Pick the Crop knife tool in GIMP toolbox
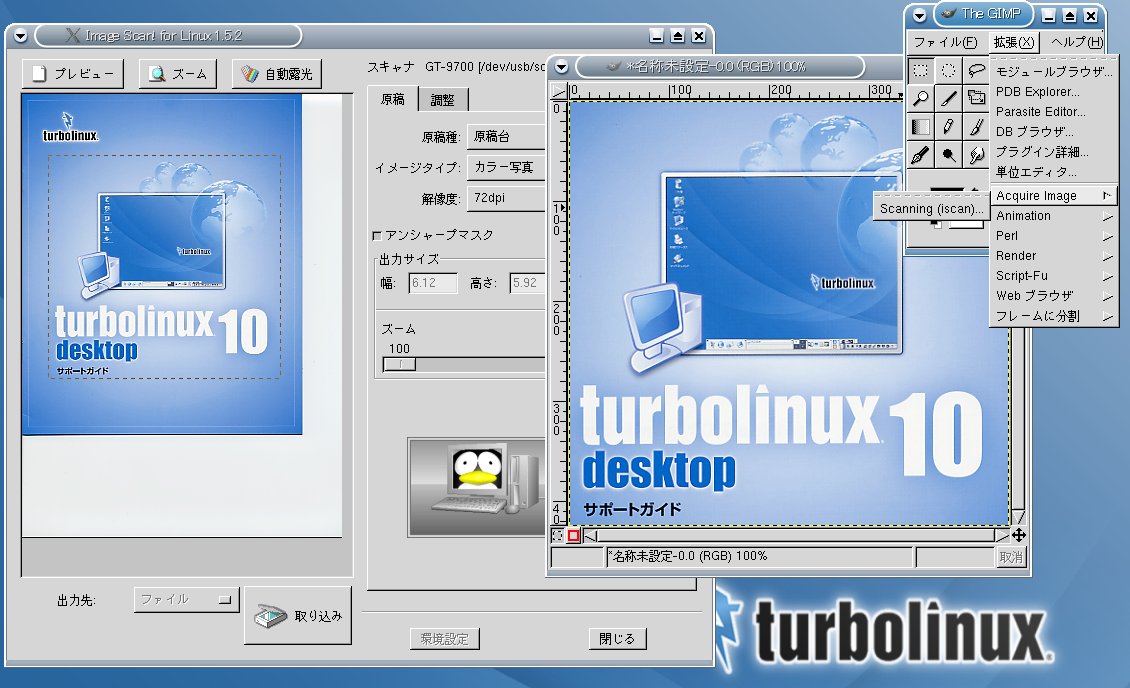 [x=948, y=99]
